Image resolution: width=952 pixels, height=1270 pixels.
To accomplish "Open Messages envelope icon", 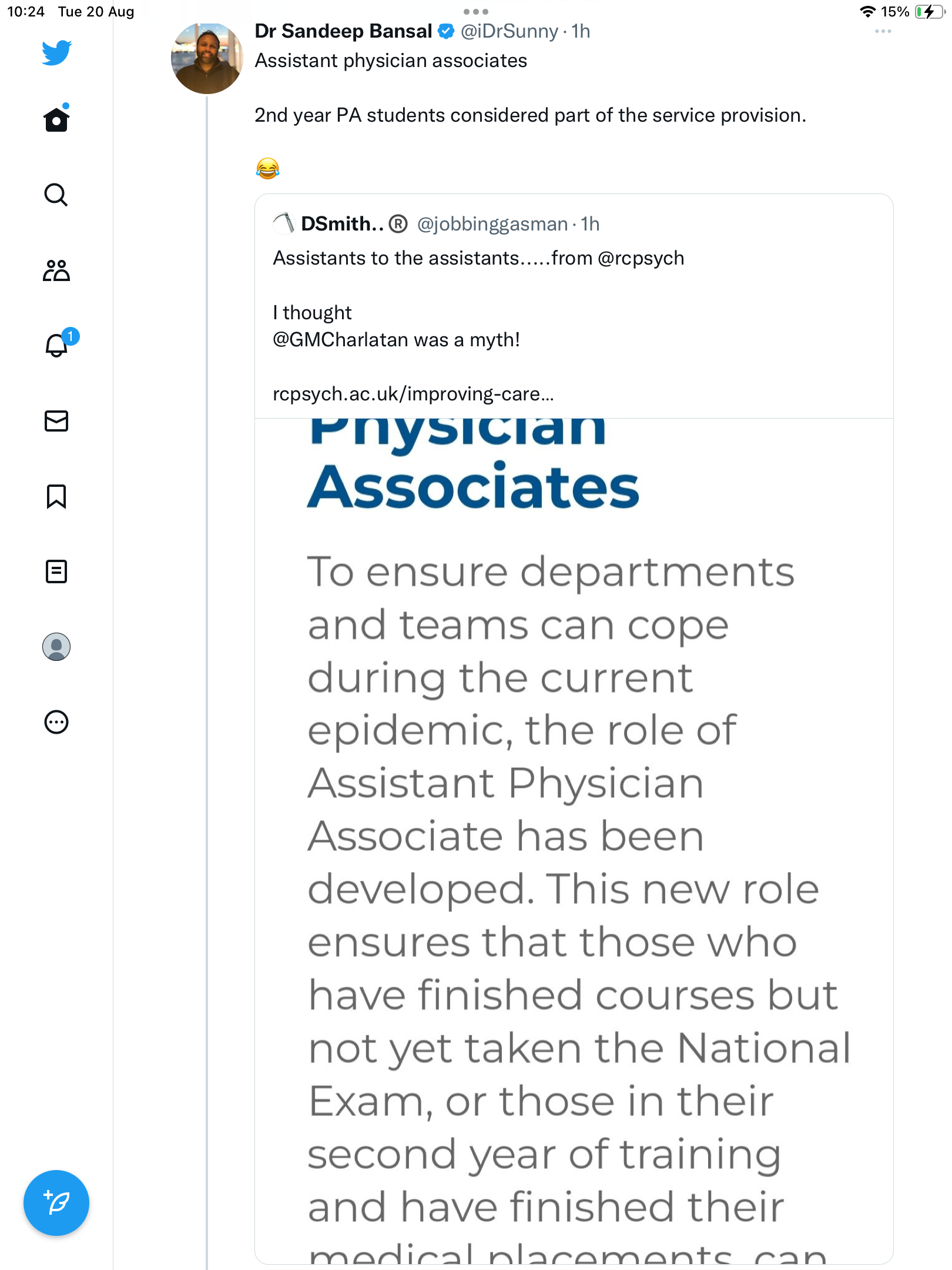I will 56,421.
